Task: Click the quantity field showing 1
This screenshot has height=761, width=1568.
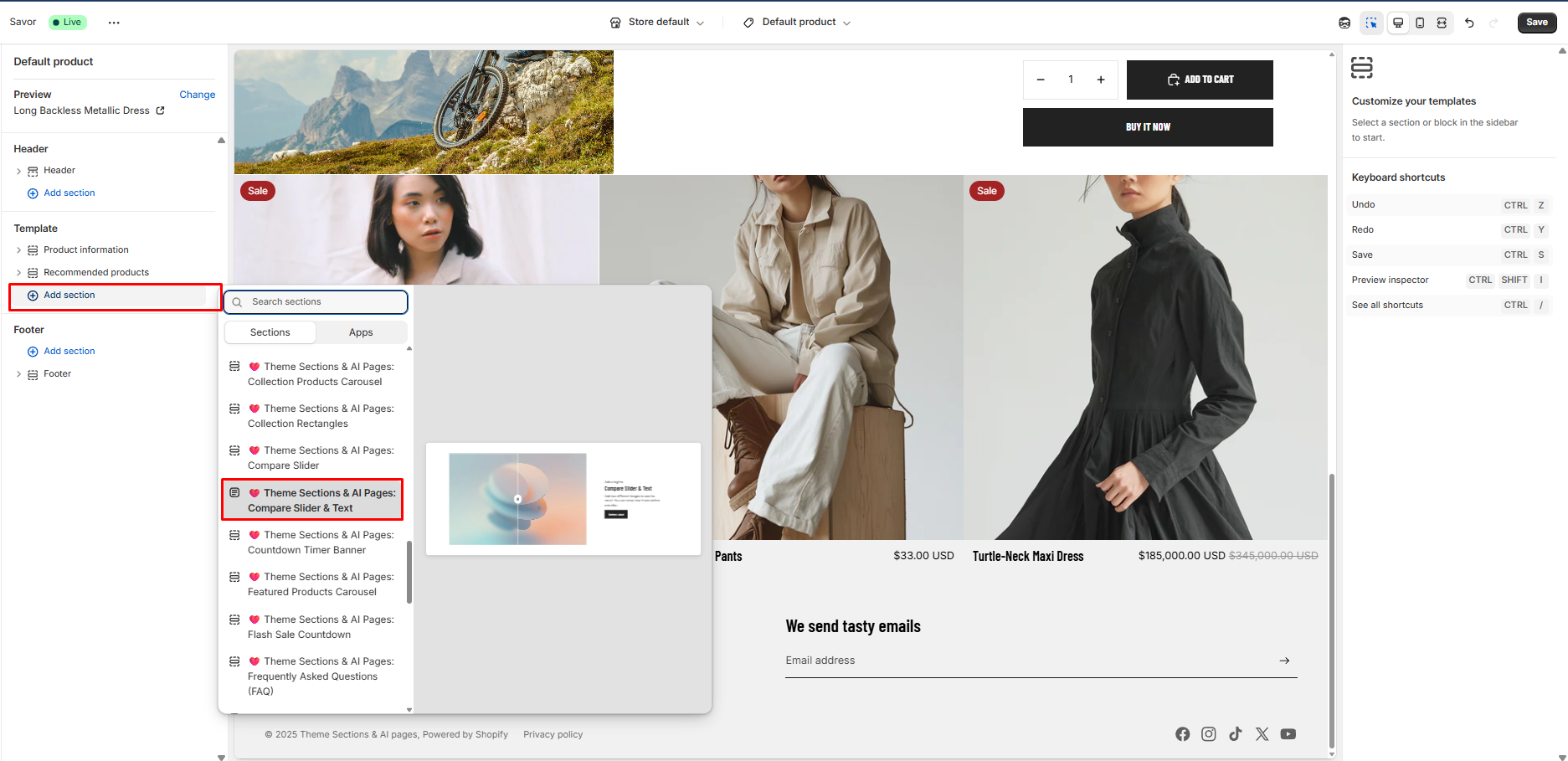Action: click(x=1071, y=80)
